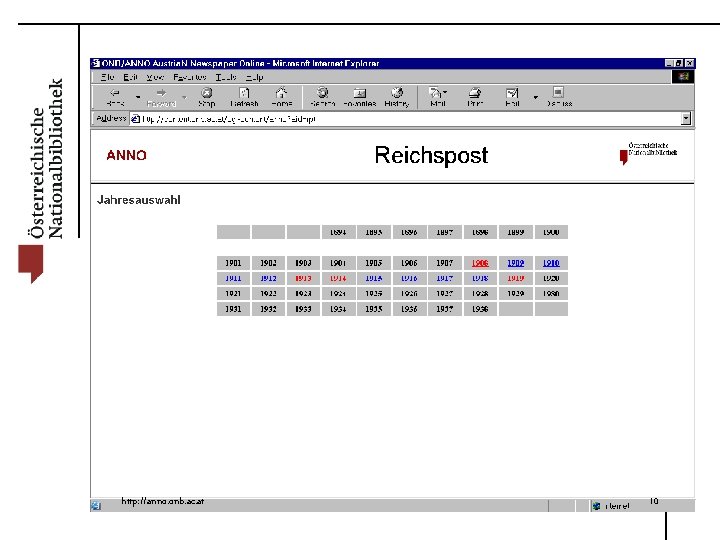
Task: Open the address bar dropdown list
Action: pos(686,119)
